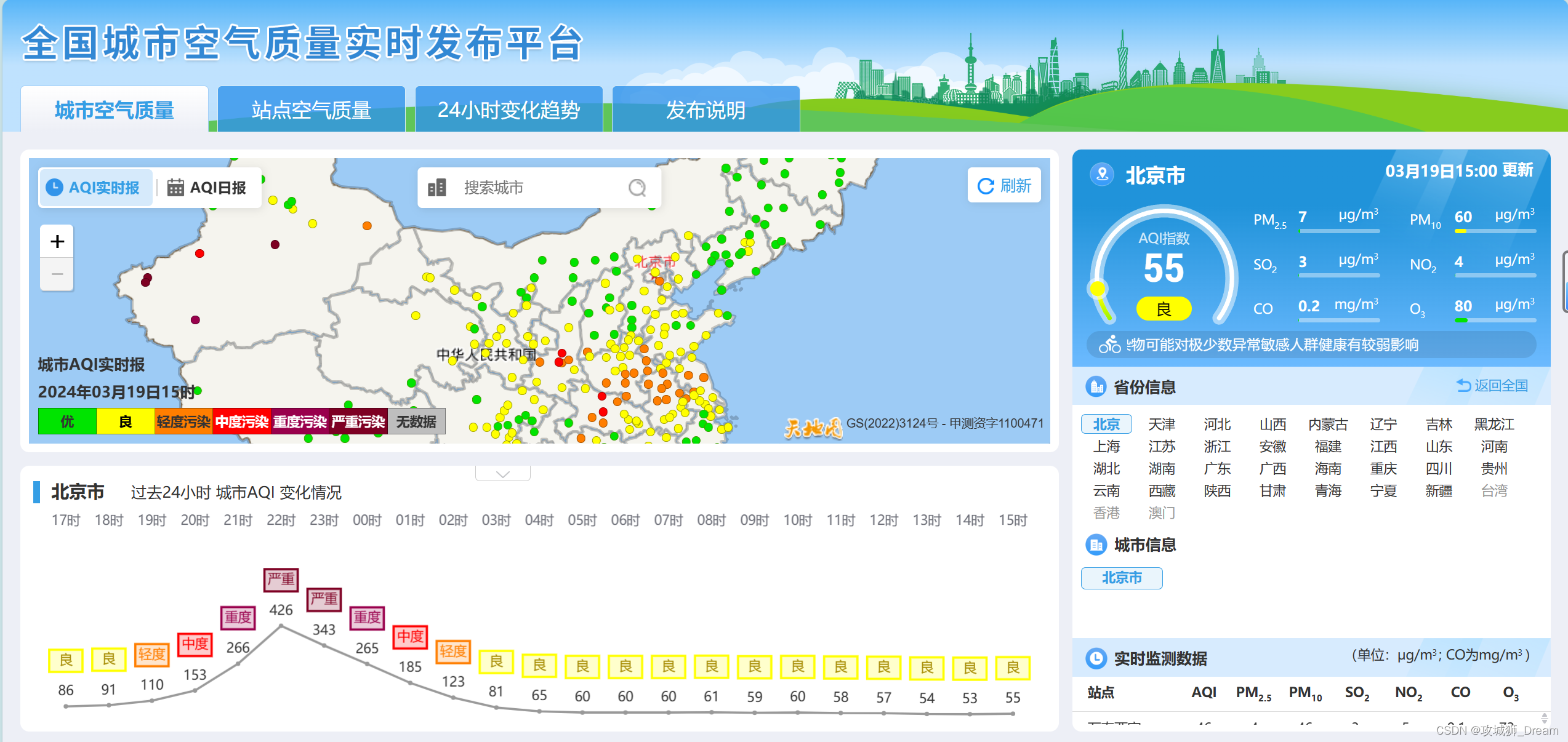Select 北京 province
Image resolution: width=1568 pixels, height=742 pixels.
[x=1106, y=424]
